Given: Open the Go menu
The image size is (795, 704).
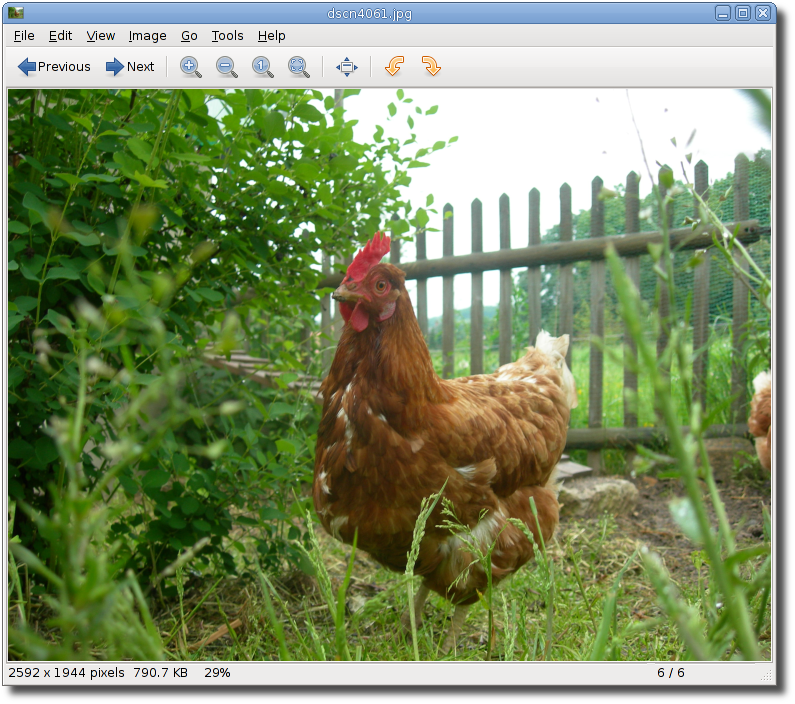Looking at the screenshot, I should click(x=189, y=36).
